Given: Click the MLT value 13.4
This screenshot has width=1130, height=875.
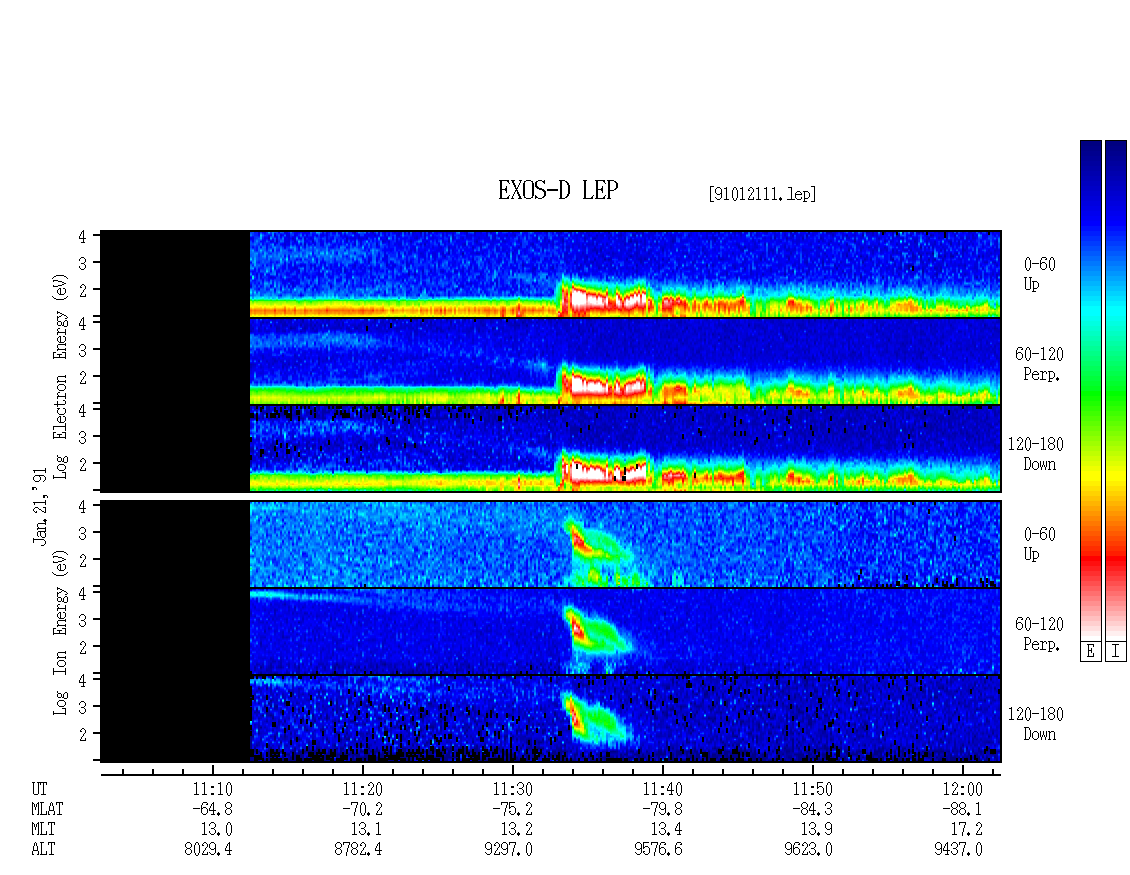Looking at the screenshot, I should point(666,830).
